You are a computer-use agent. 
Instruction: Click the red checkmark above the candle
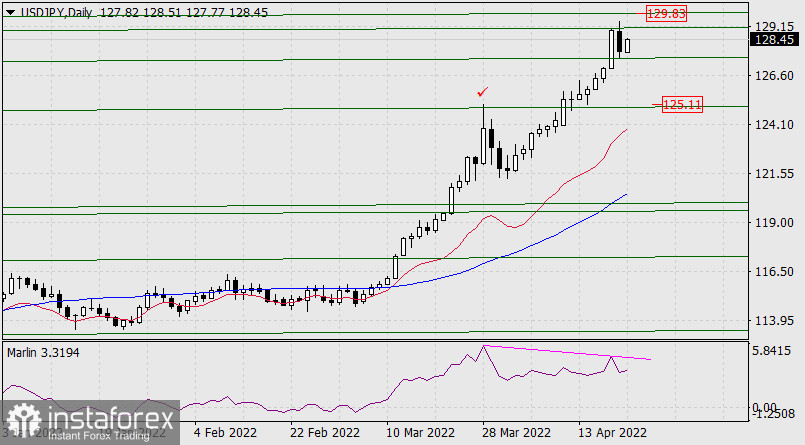tap(483, 92)
